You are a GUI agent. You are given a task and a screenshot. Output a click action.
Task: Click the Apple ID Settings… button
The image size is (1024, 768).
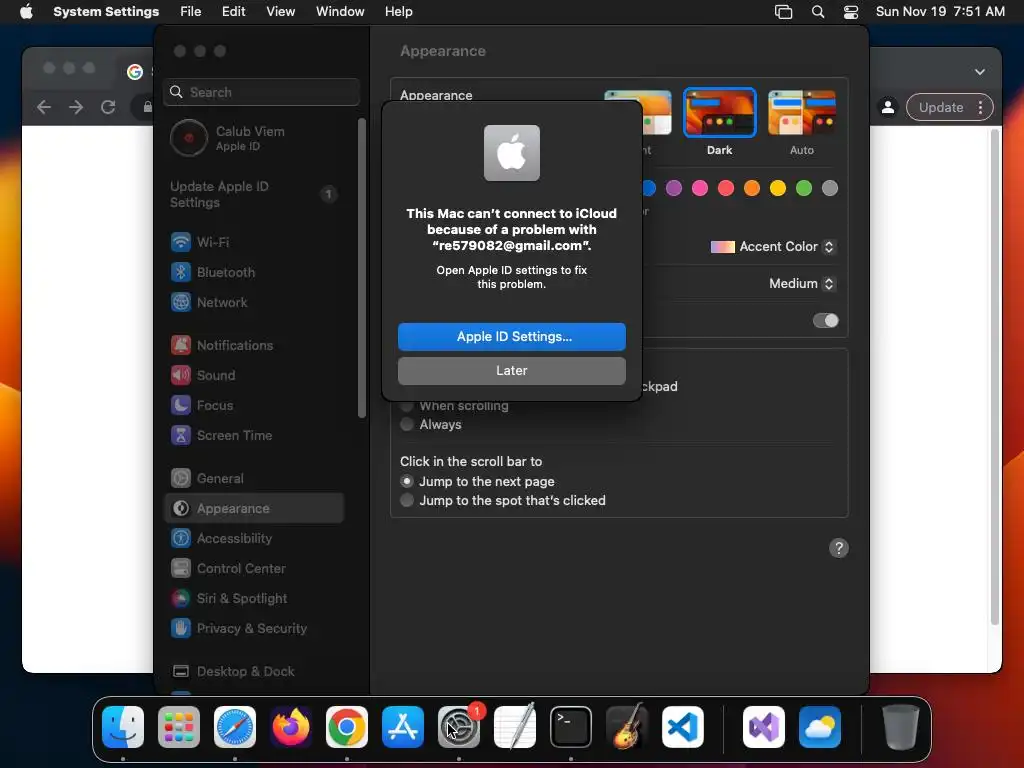512,336
